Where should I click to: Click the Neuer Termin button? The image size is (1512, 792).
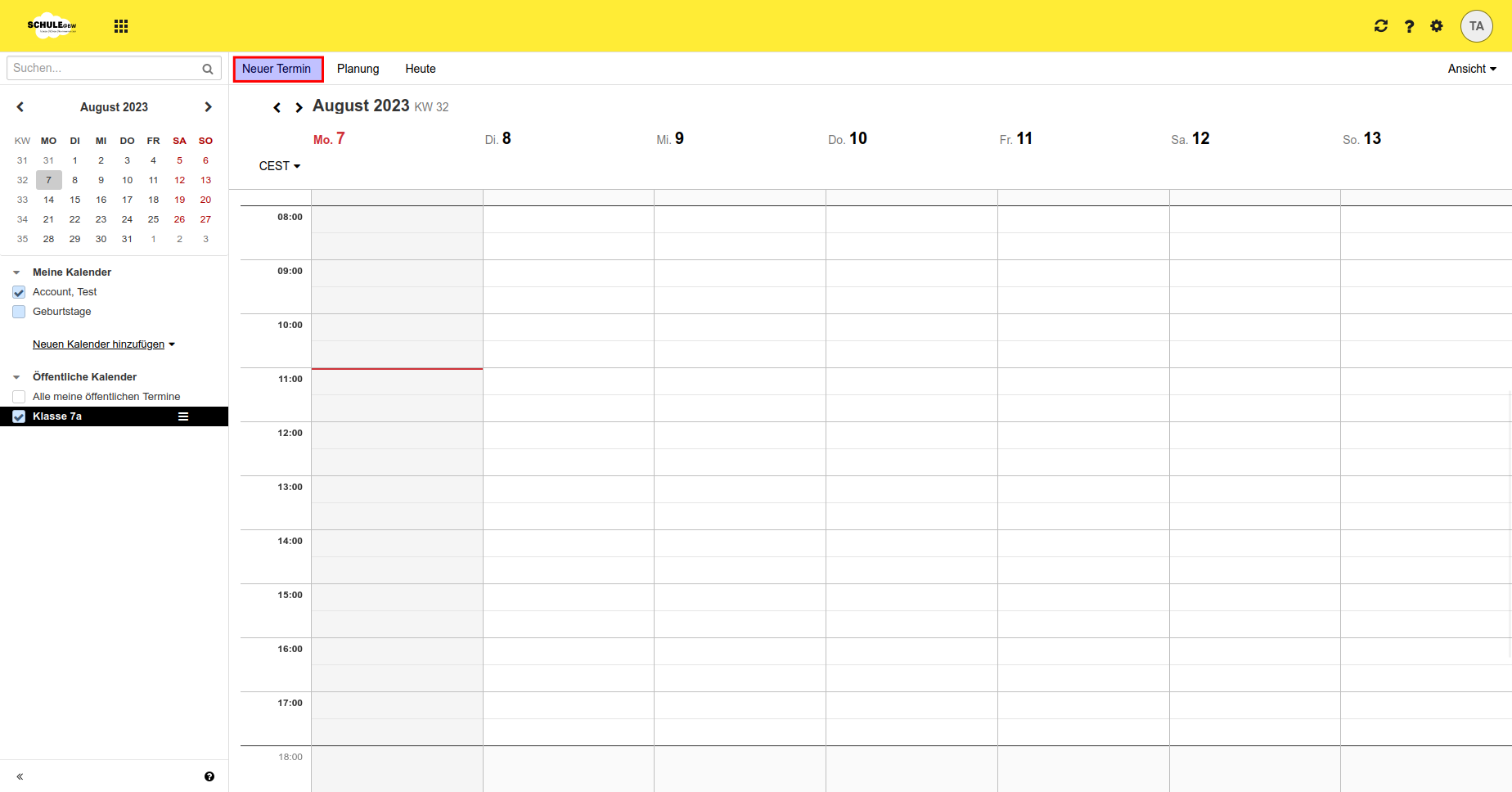277,69
